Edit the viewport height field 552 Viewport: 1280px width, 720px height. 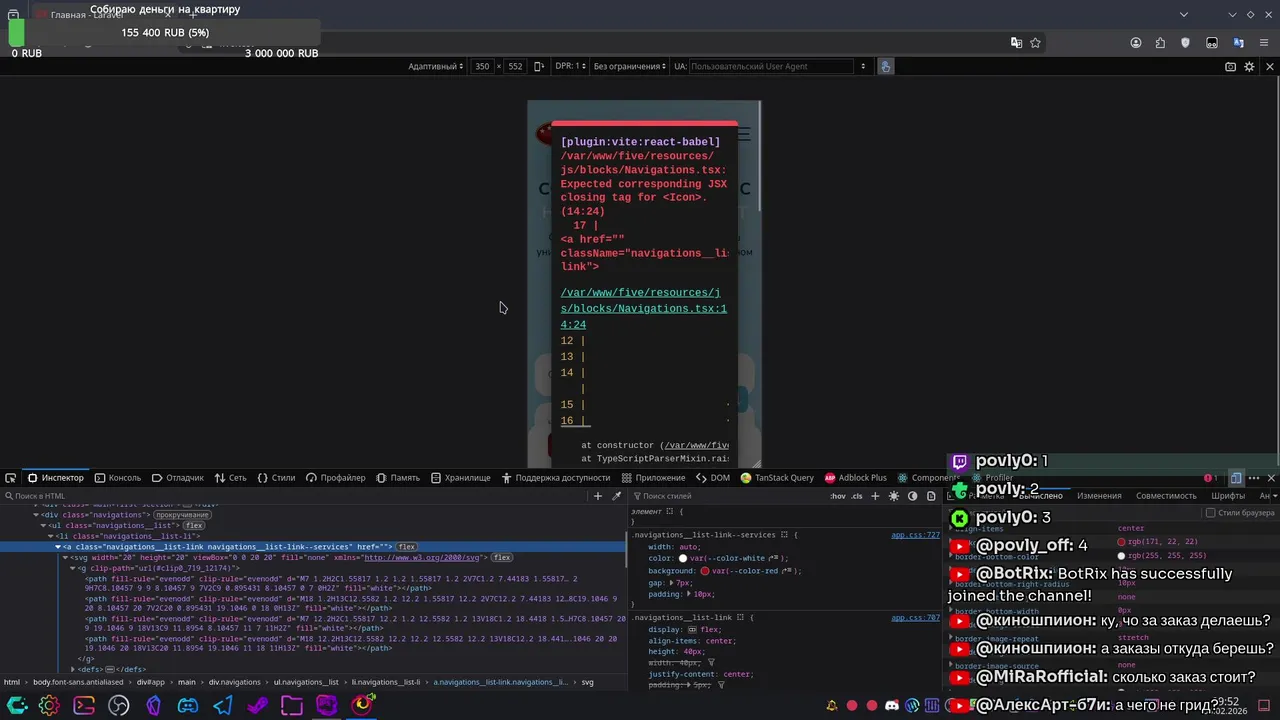pos(515,66)
